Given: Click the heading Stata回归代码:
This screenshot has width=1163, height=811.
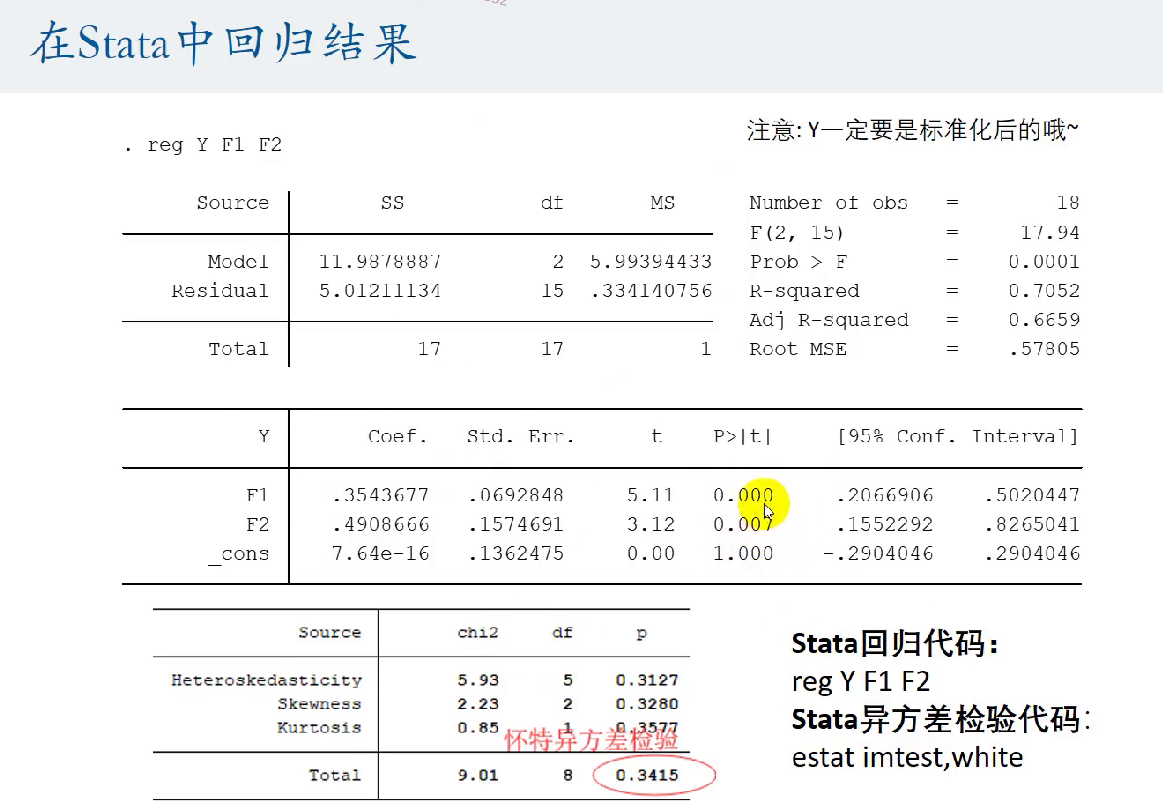Looking at the screenshot, I should click(x=895, y=644).
